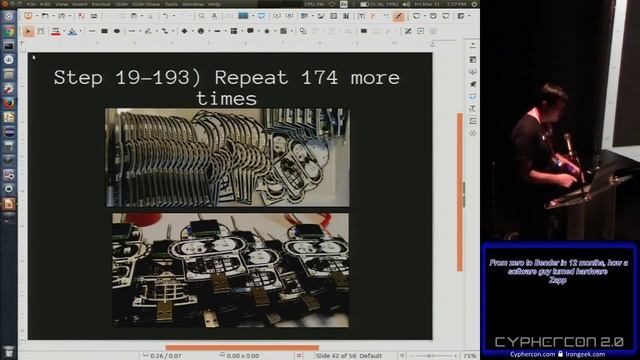Image resolution: width=640 pixels, height=360 pixels.
Task: Expand the Paste options dropdown arrow
Action: point(142,16)
